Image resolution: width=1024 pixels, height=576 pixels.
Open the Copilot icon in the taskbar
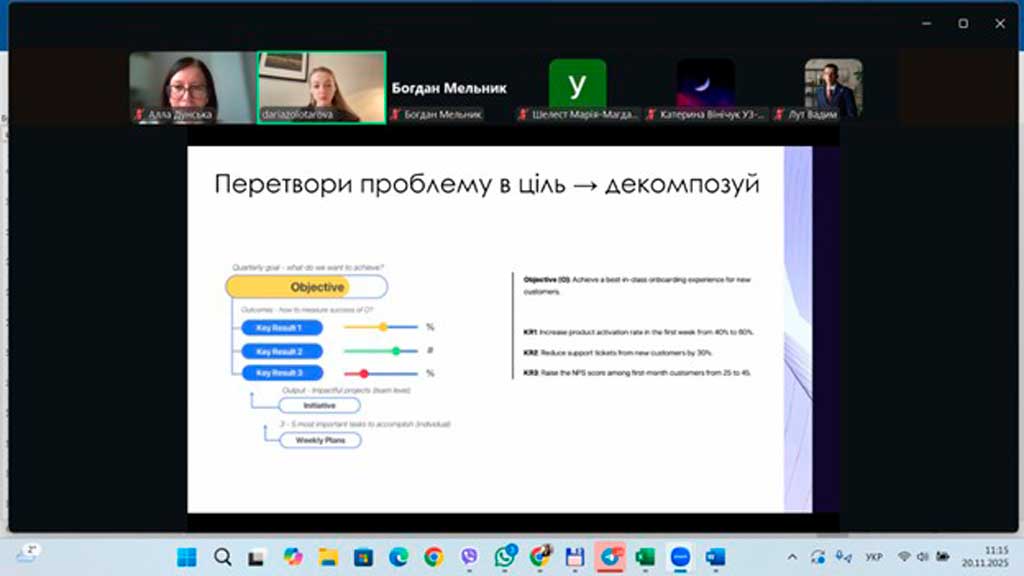click(293, 556)
